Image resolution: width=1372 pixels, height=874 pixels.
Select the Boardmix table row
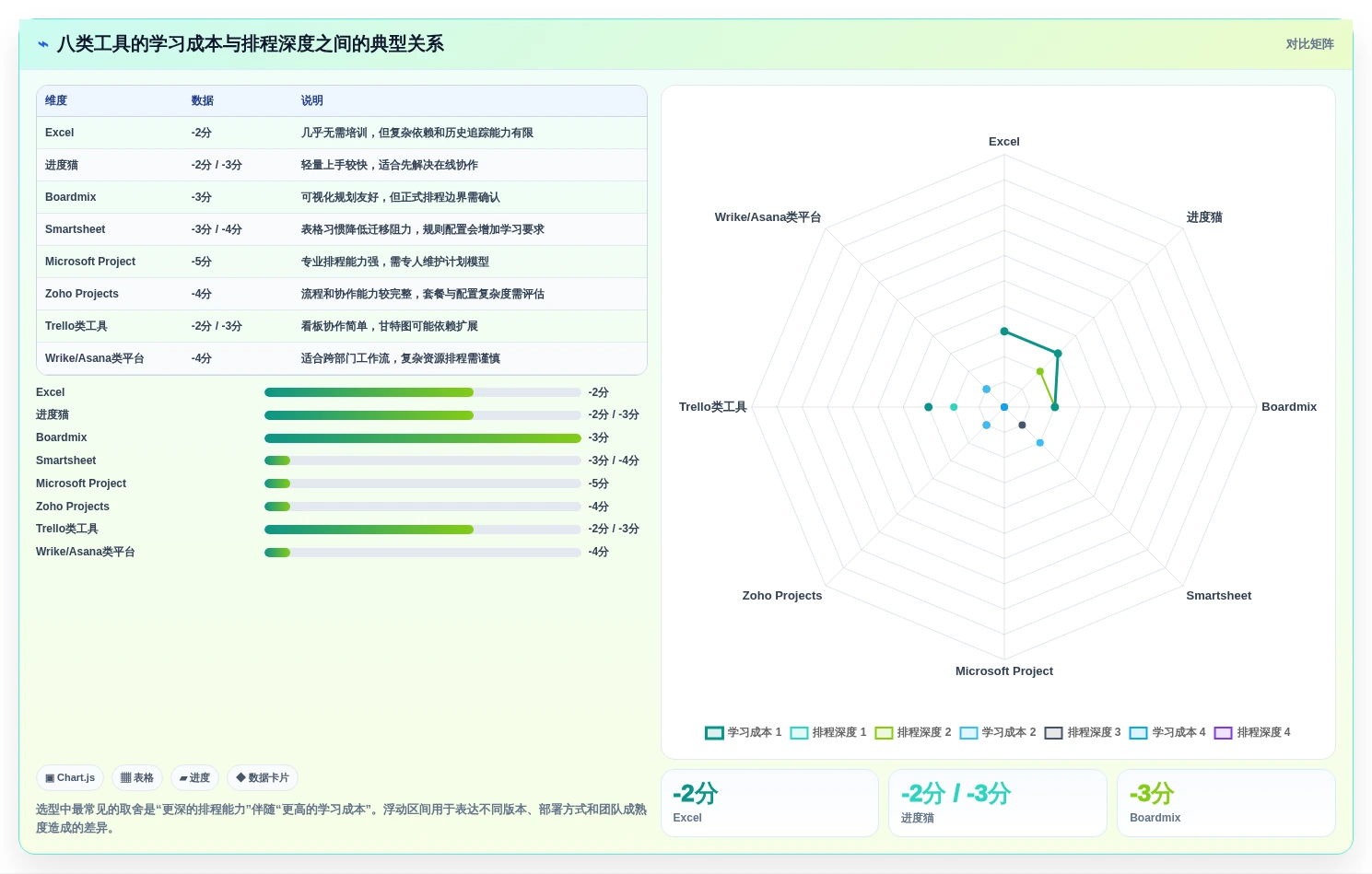[342, 197]
